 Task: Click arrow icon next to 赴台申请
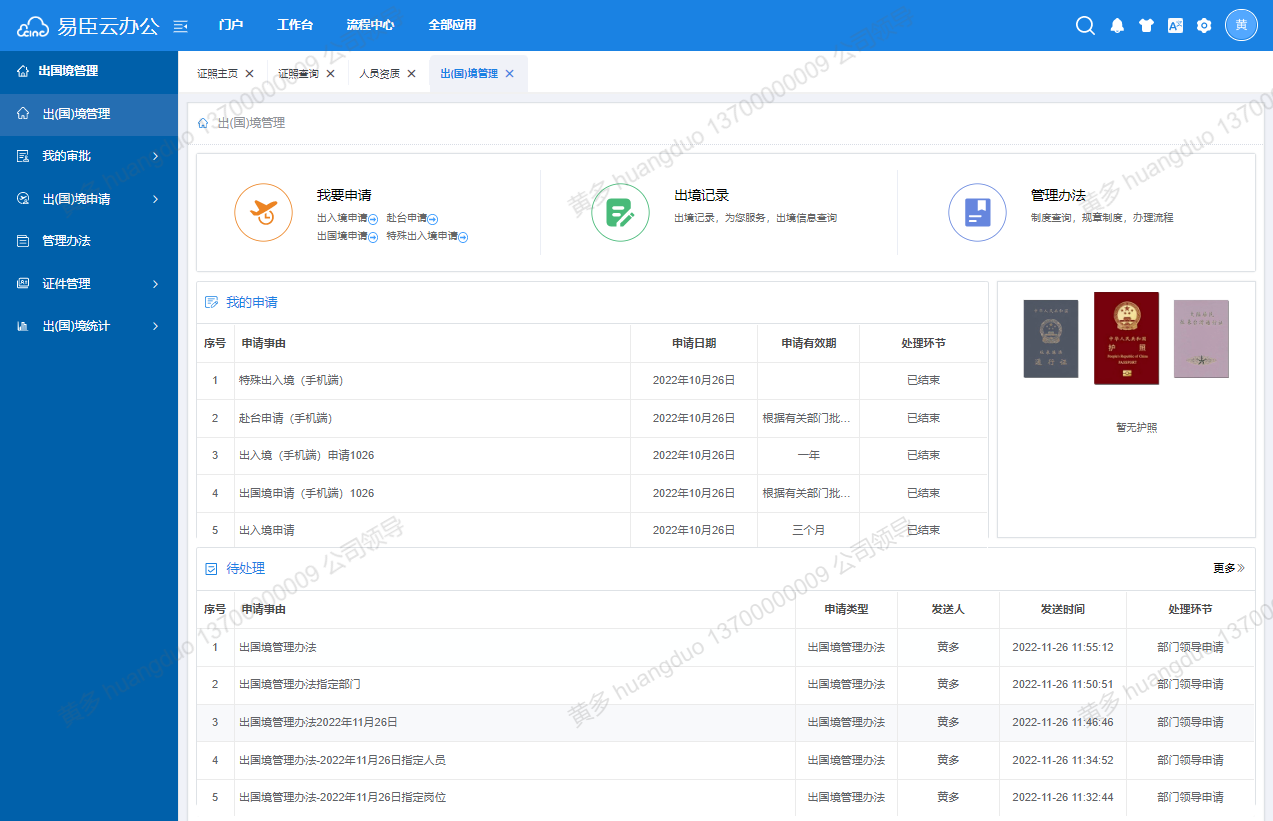pyautogui.click(x=433, y=219)
